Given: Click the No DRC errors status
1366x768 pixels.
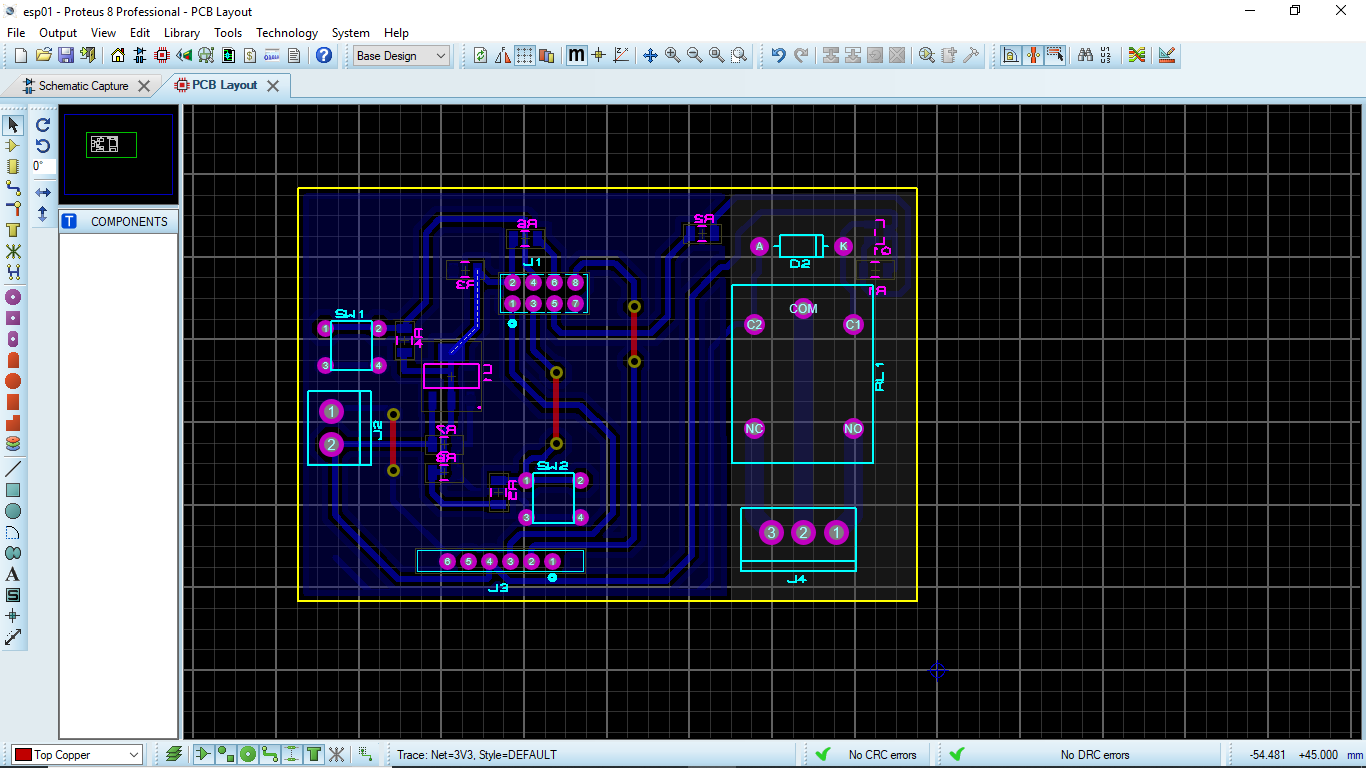Looking at the screenshot, I should 1095,755.
